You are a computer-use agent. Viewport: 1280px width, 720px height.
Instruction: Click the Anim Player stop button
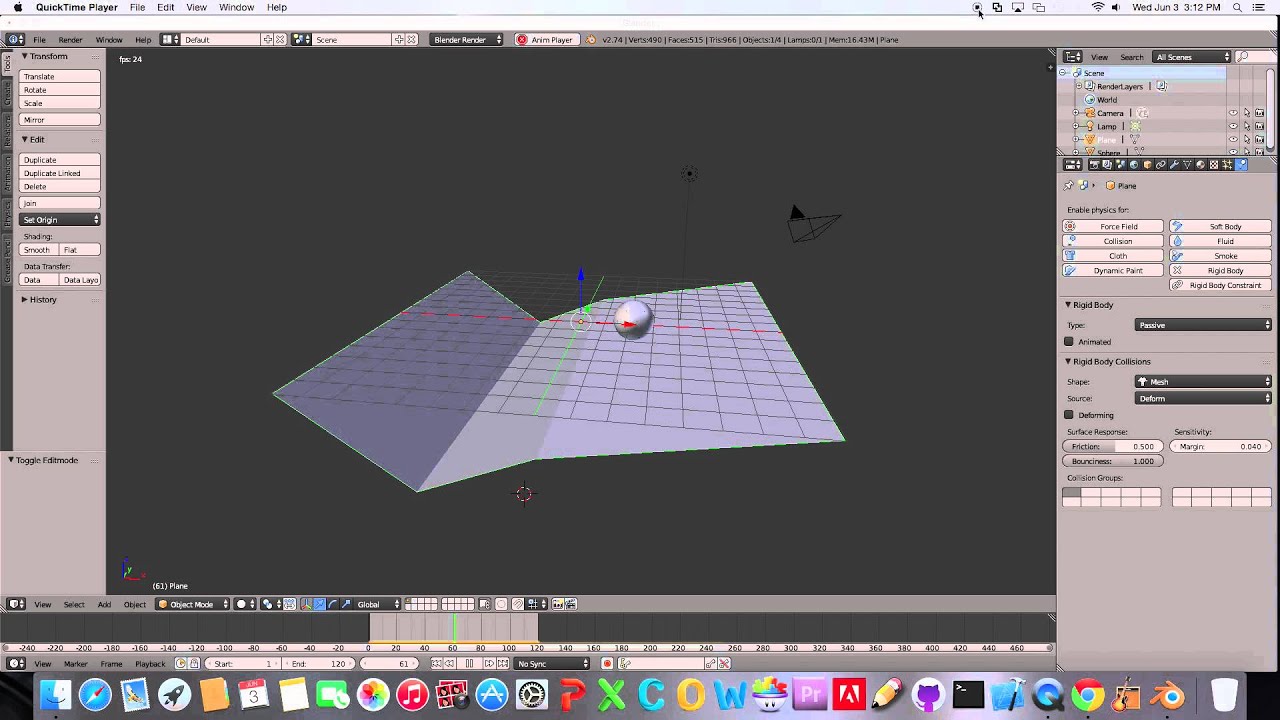pyautogui.click(x=545, y=40)
